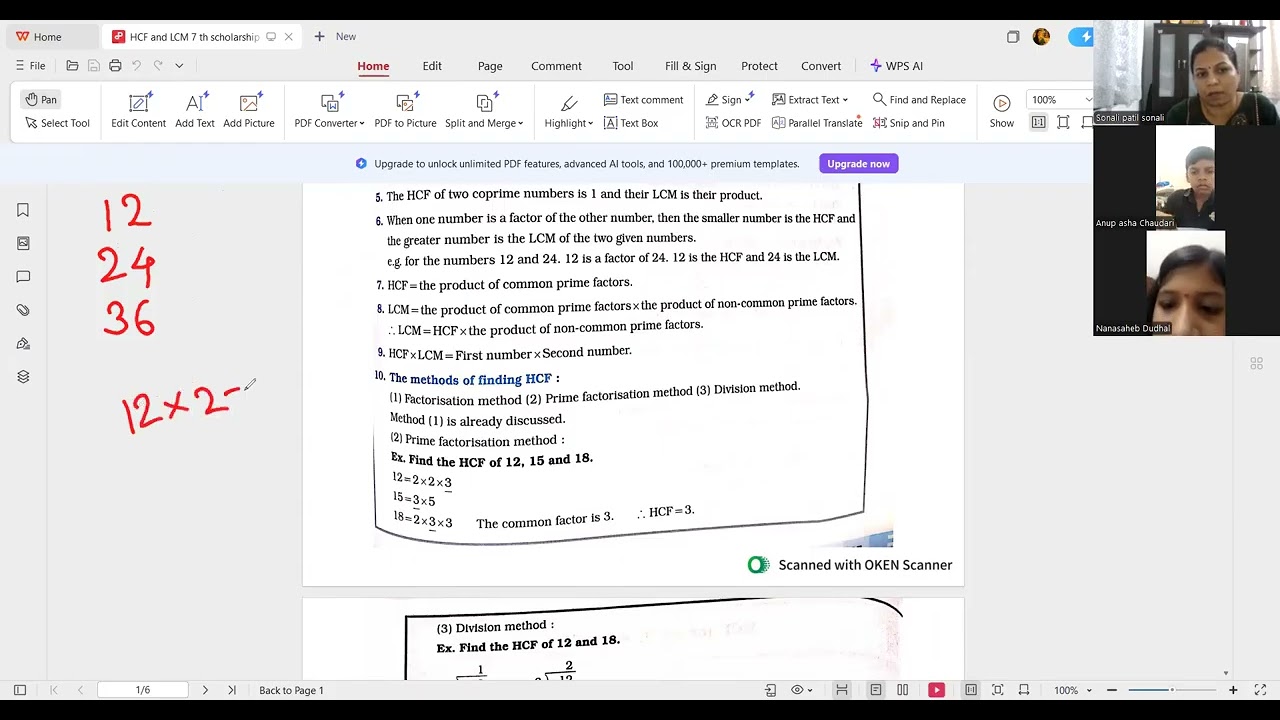The height and width of the screenshot is (720, 1280).
Task: Insert a Text Box
Action: [631, 123]
